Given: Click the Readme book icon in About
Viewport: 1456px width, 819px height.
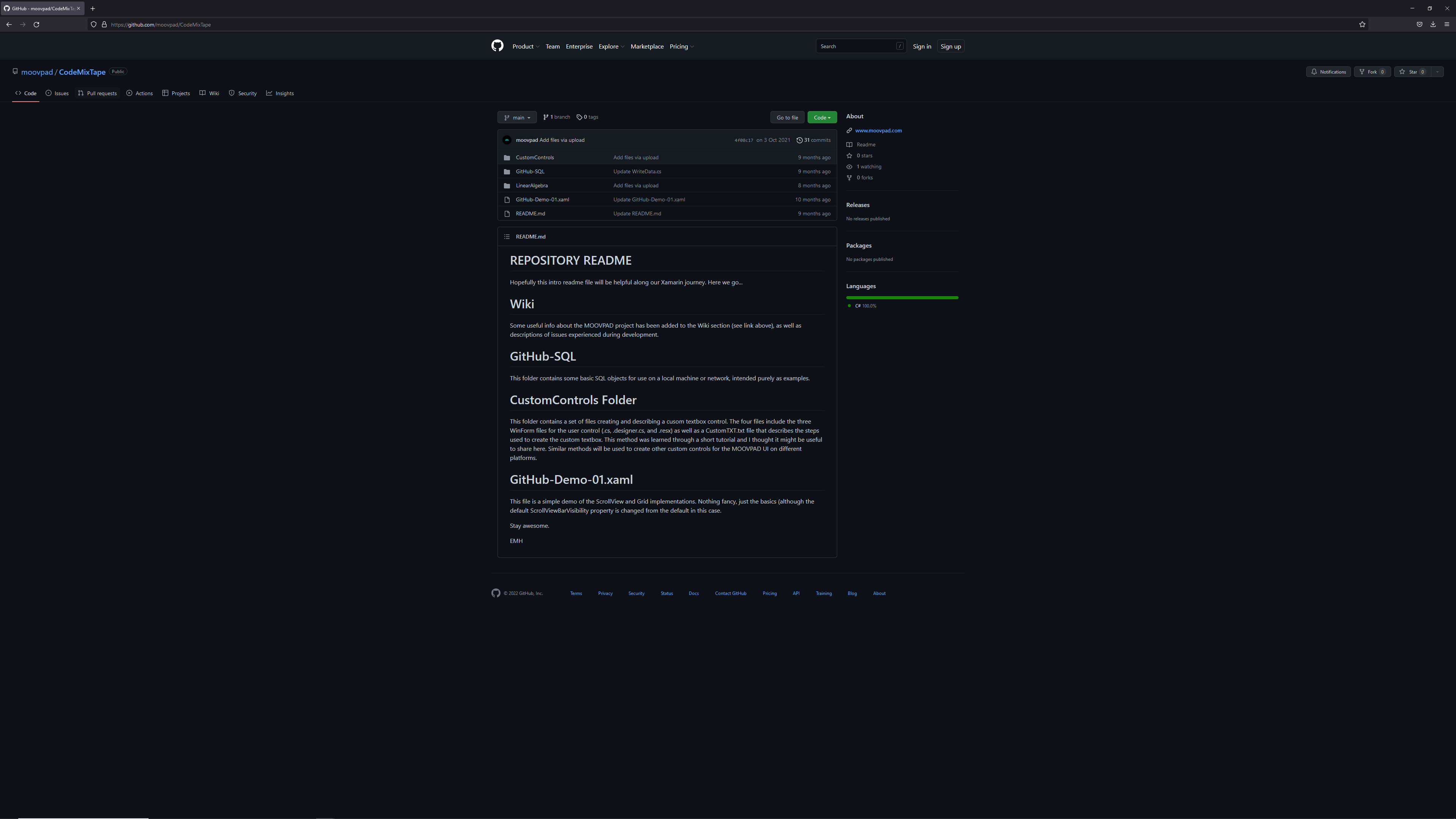Looking at the screenshot, I should [x=849, y=145].
